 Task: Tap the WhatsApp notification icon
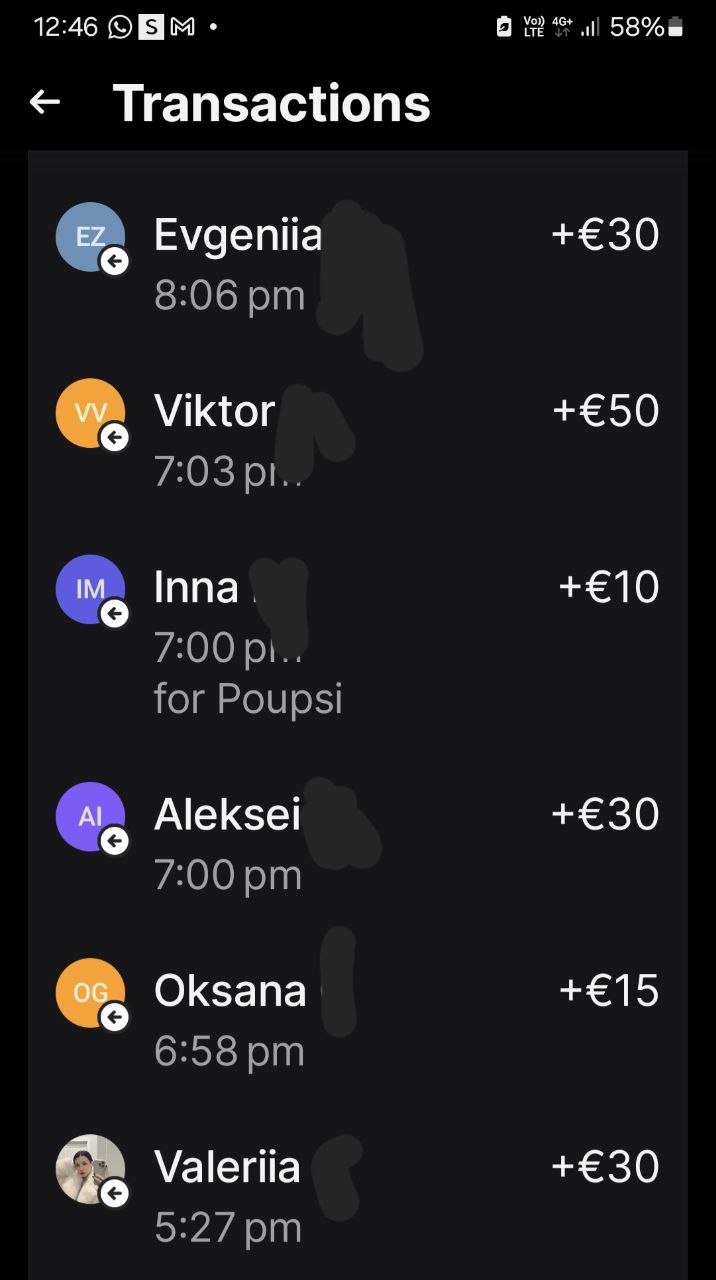[x=120, y=28]
